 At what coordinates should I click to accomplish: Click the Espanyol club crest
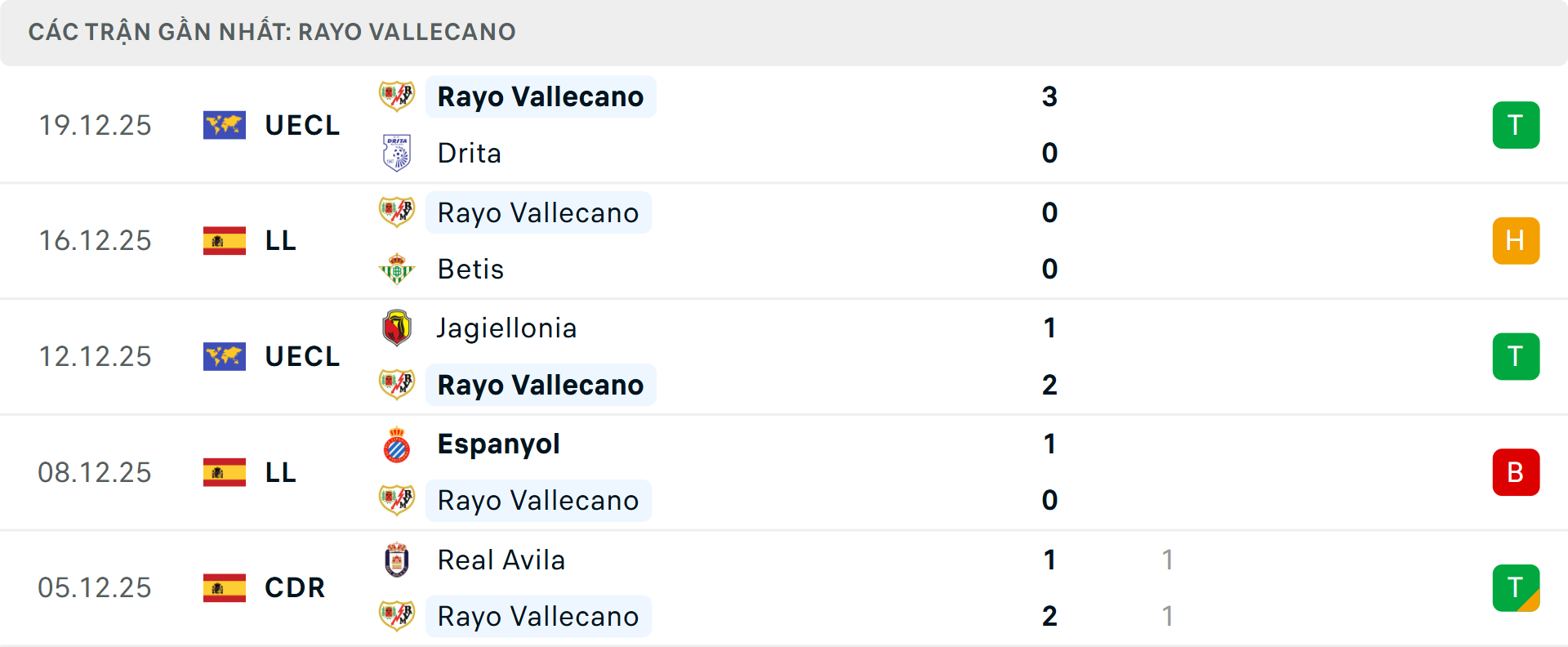click(x=398, y=444)
